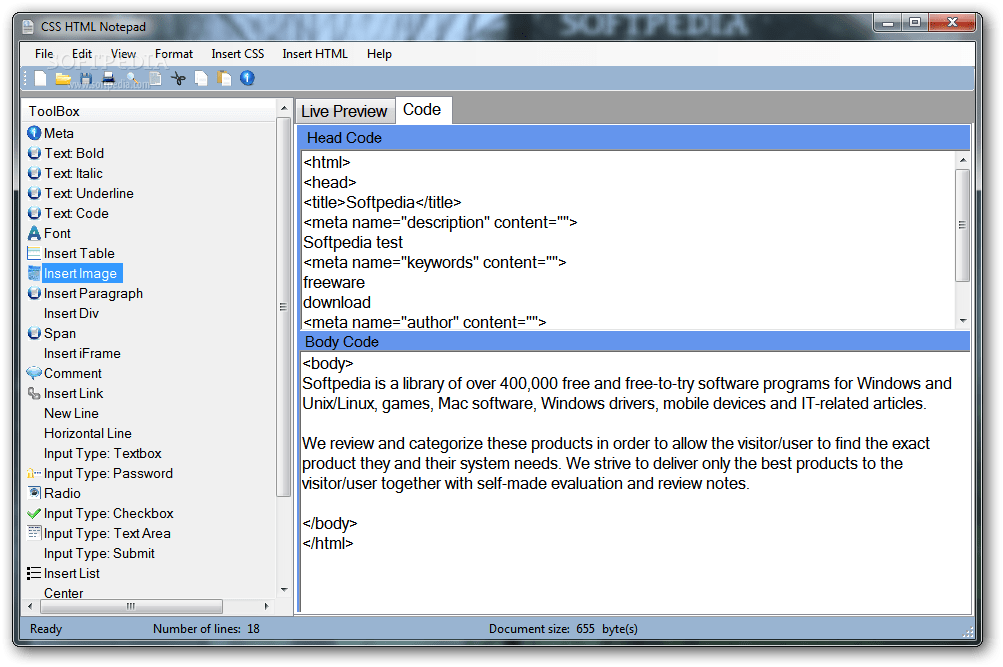Click the 'freeware' line in Head Code

334,282
